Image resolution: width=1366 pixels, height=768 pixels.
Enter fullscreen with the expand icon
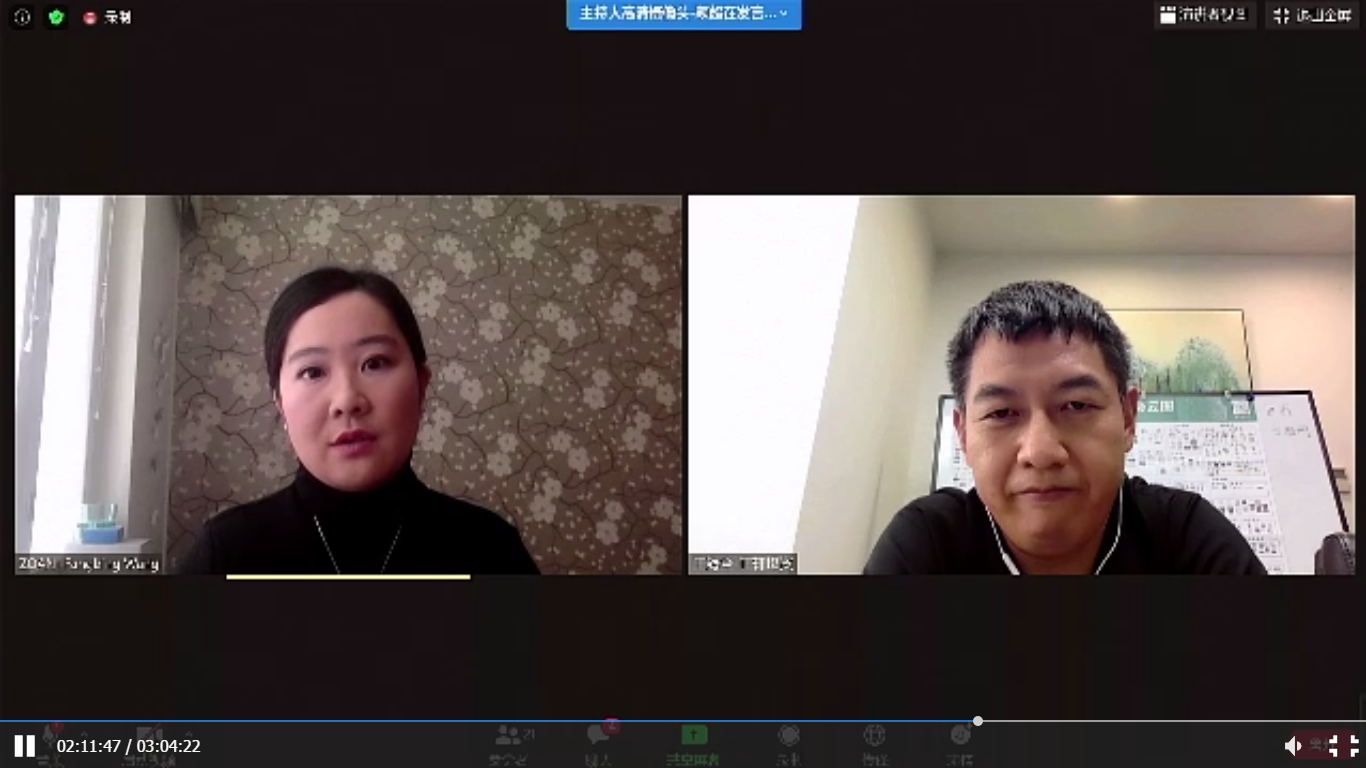(x=1344, y=746)
